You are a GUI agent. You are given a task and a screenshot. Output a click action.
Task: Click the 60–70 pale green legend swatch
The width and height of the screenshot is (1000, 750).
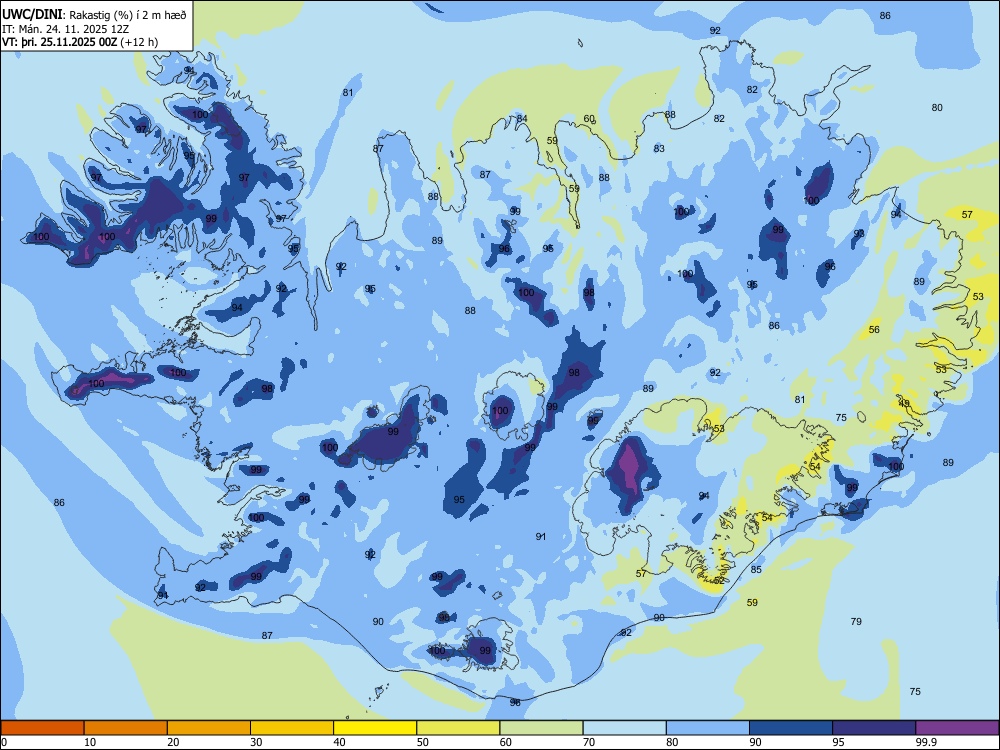[541, 728]
